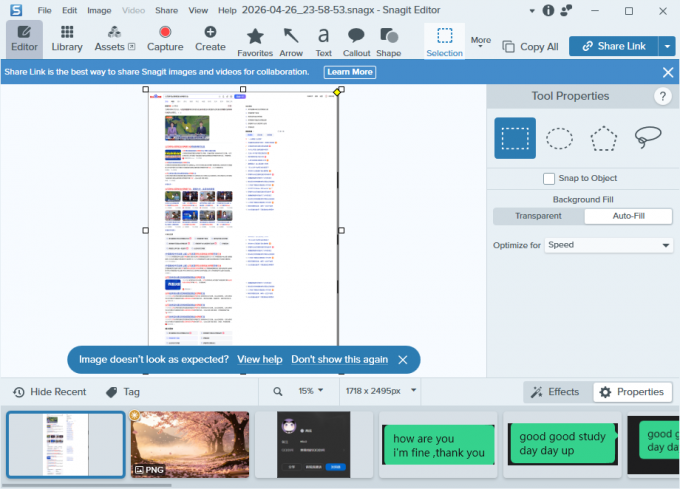Choose the elliptical selection shape

click(559, 138)
